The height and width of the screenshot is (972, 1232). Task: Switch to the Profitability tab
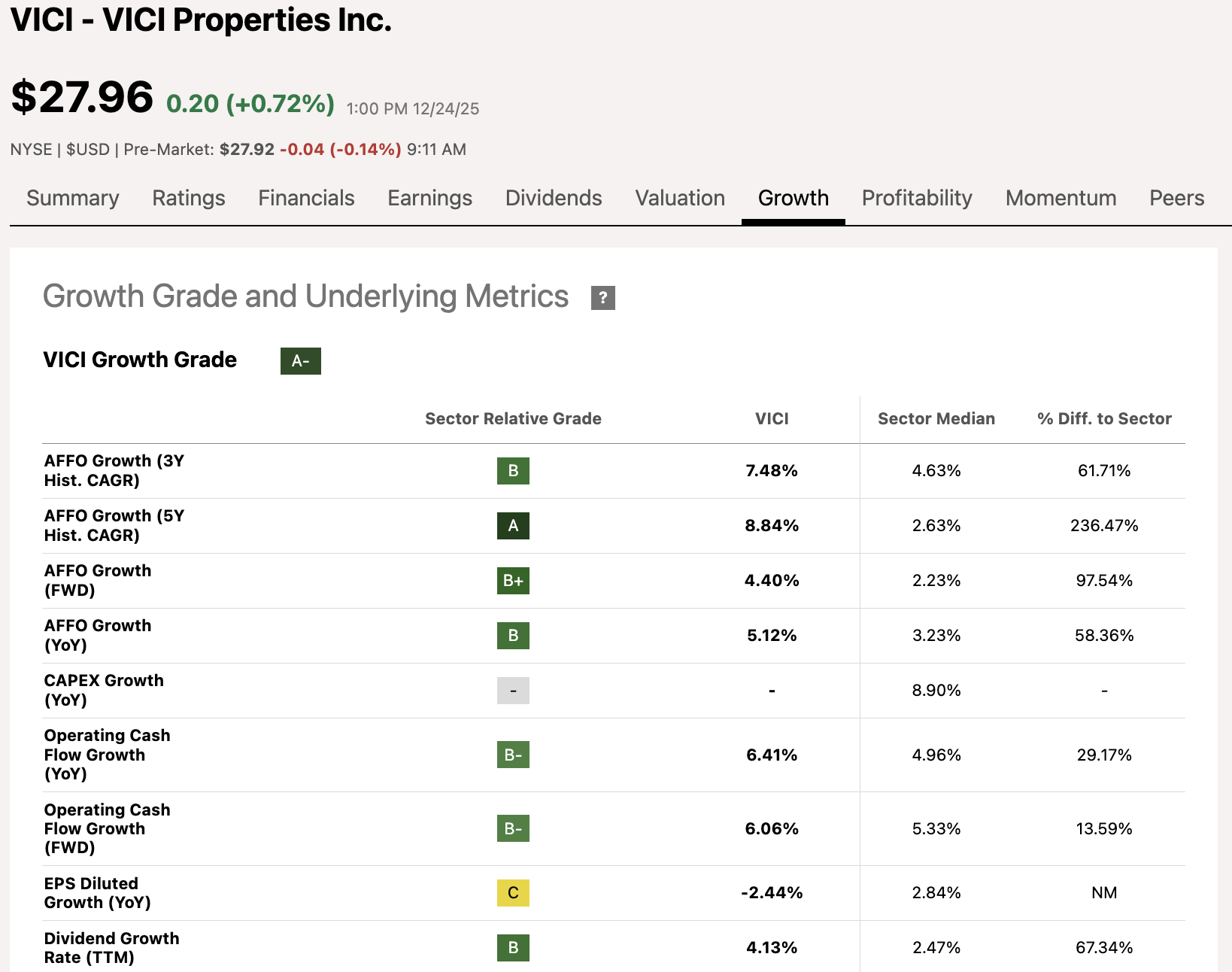pyautogui.click(x=917, y=198)
